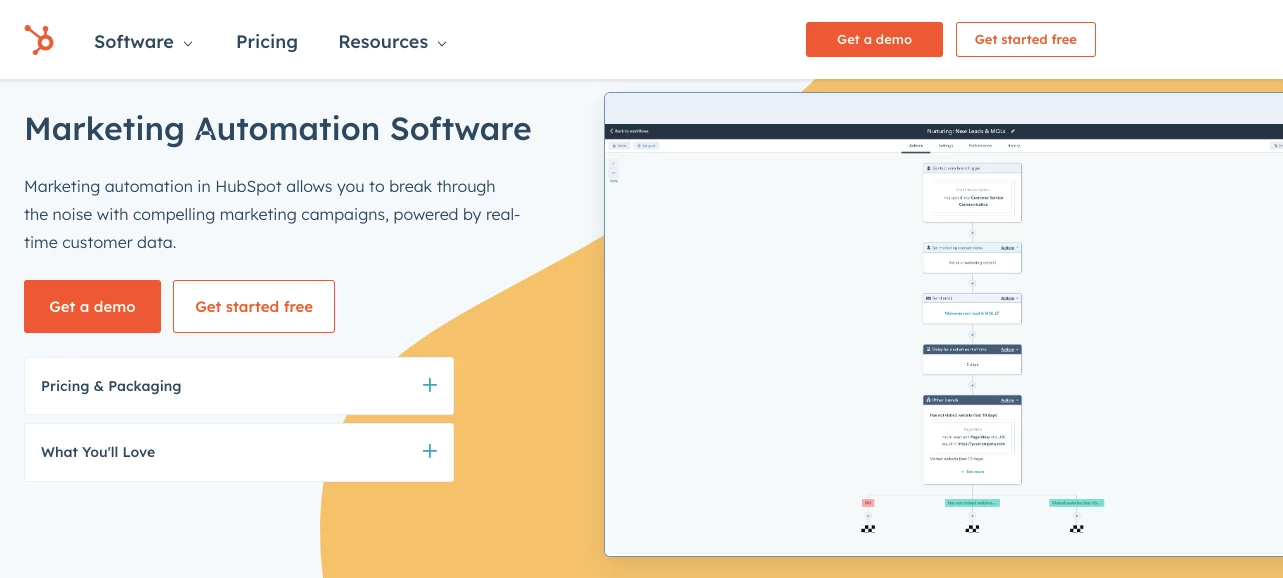Screen dimensions: 1283x578
Task: Click Get started free in the navigation bar
Action: tap(1025, 39)
